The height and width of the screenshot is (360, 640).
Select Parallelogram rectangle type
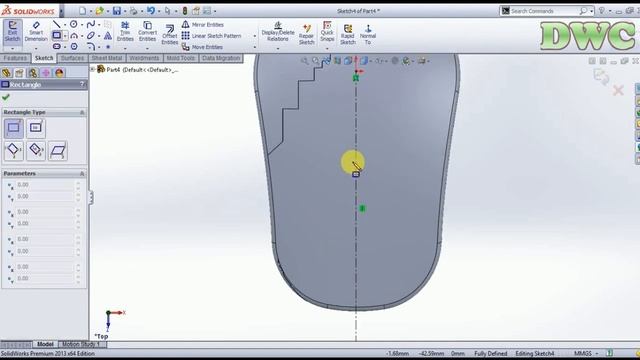pos(58,151)
